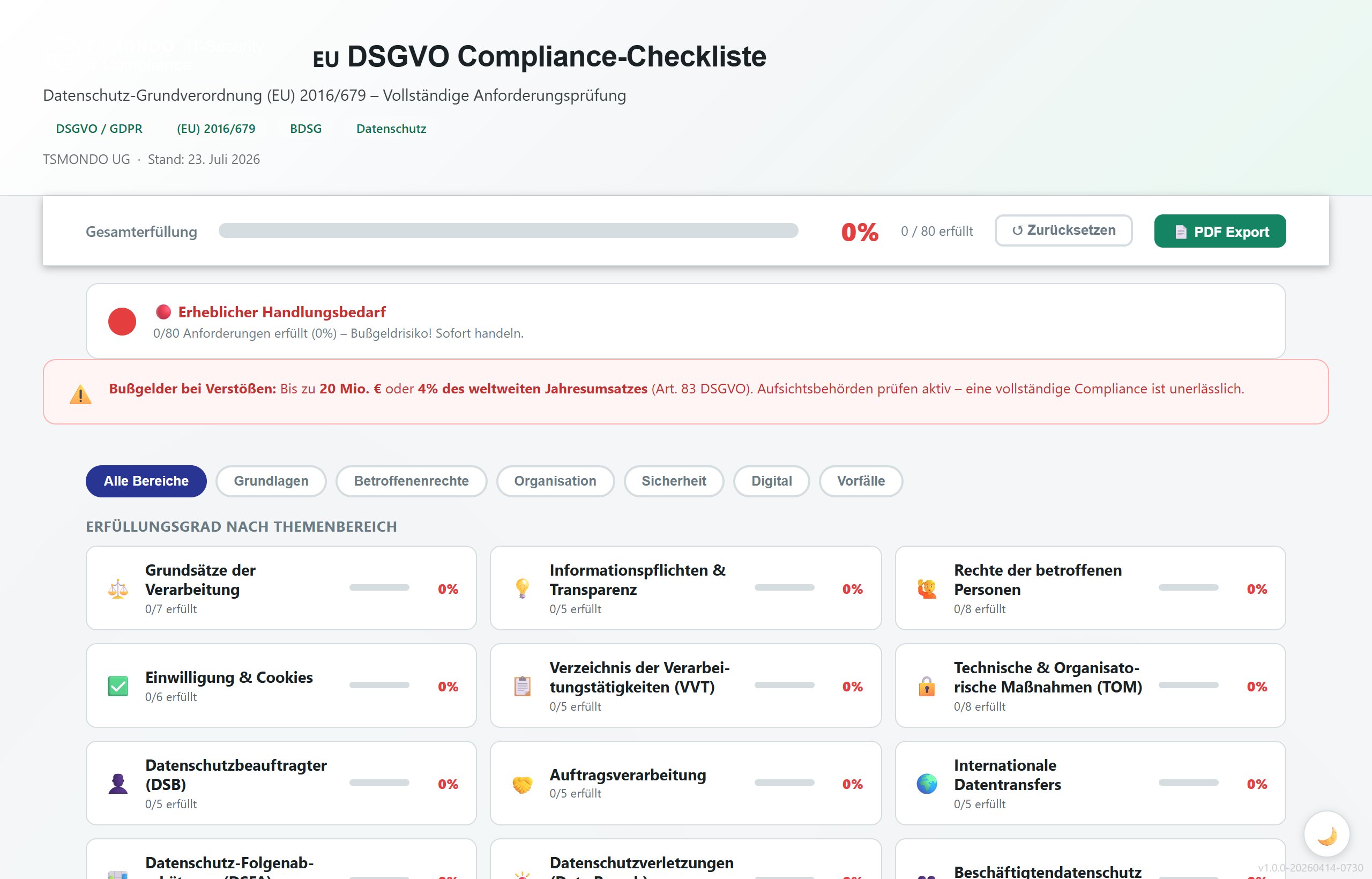Screen dimensions: 1372x879
Task: Select the Digital filter
Action: pyautogui.click(x=772, y=481)
